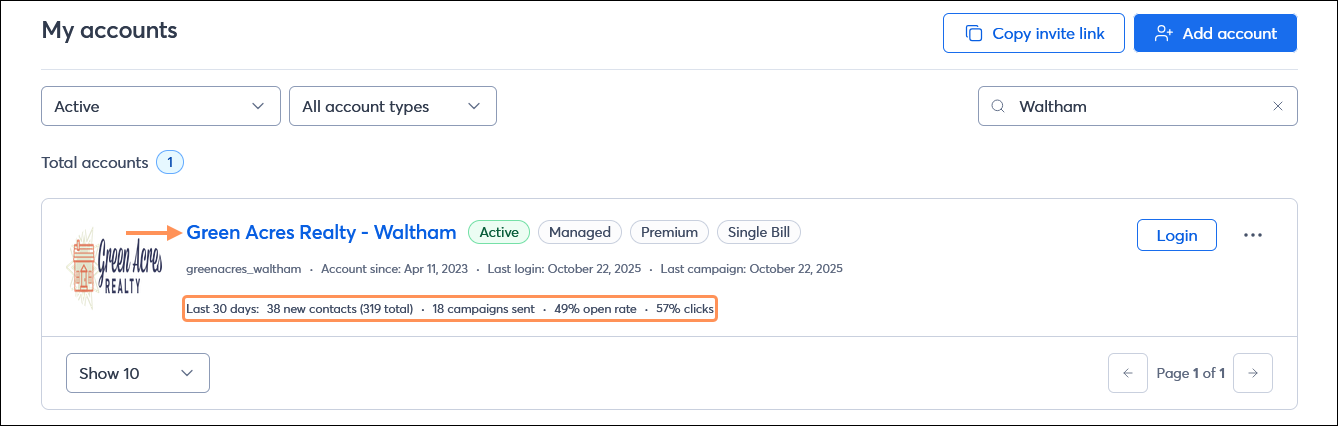Click the '18 campaigns sent' stat
This screenshot has width=1338, height=426.
pyautogui.click(x=483, y=309)
